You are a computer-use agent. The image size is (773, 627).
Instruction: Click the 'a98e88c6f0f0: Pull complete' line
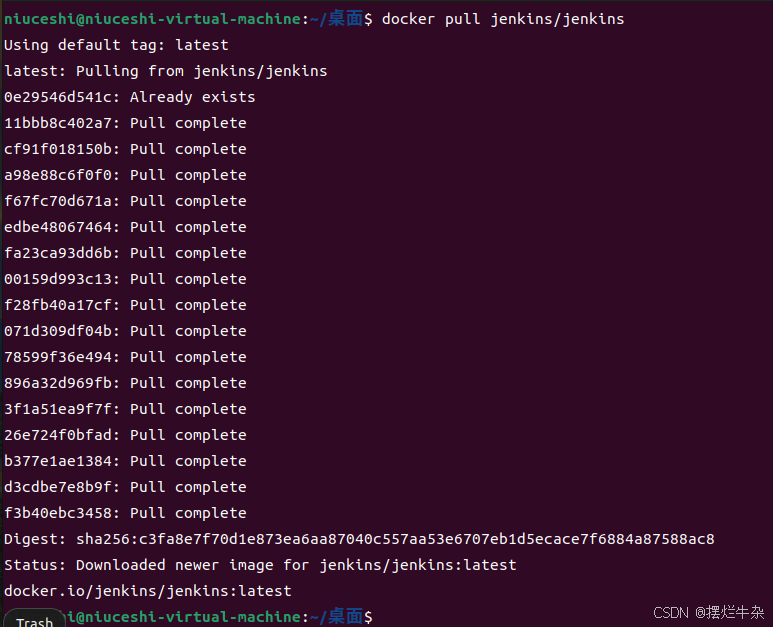click(125, 175)
